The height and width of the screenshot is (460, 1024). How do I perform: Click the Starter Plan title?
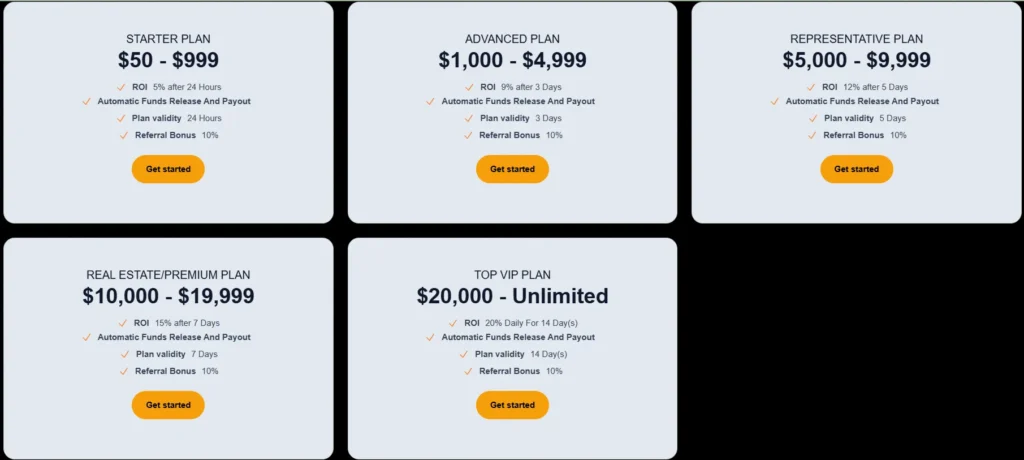point(168,39)
